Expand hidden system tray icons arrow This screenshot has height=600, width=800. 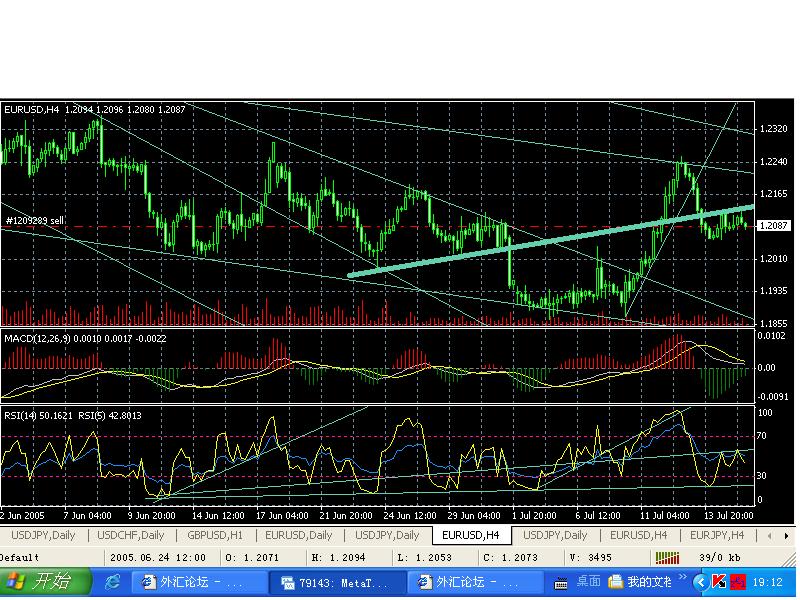[701, 582]
